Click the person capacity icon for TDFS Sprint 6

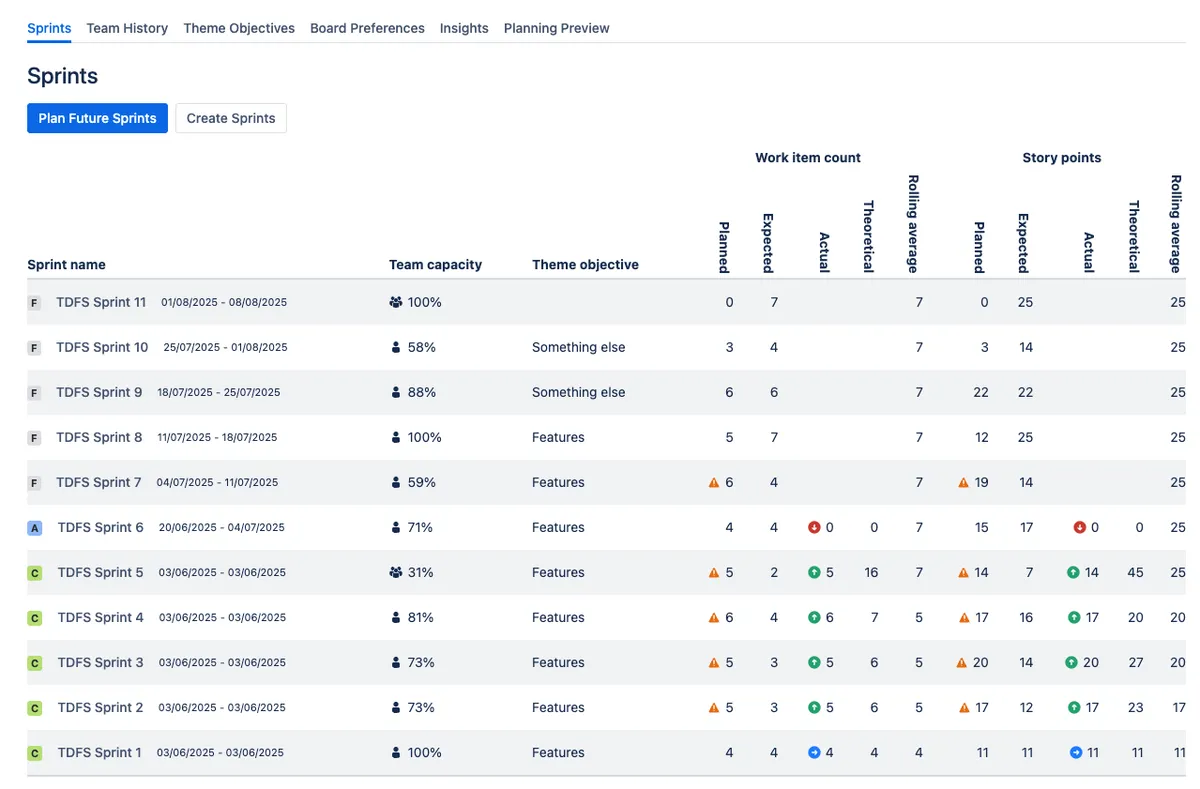click(x=396, y=527)
